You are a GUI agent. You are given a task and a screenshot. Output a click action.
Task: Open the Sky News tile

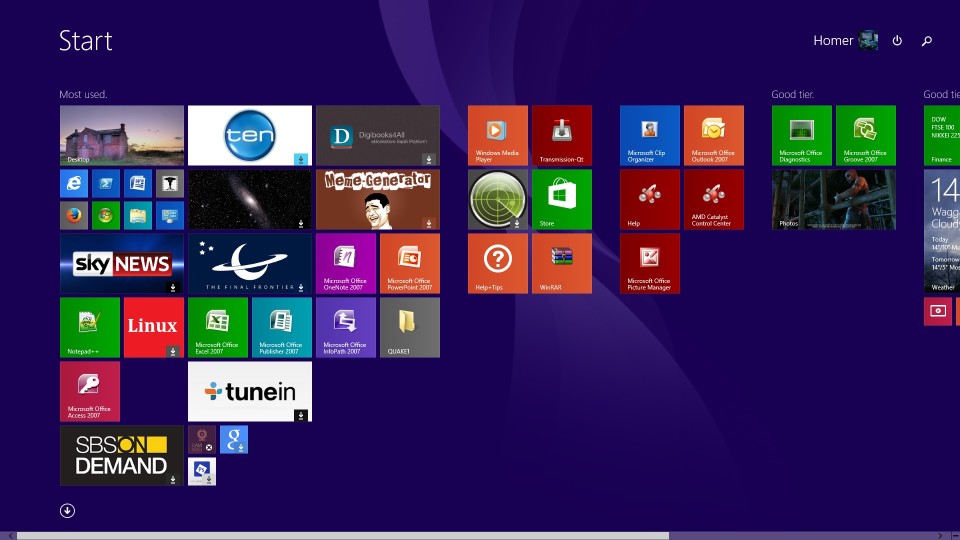[x=122, y=263]
